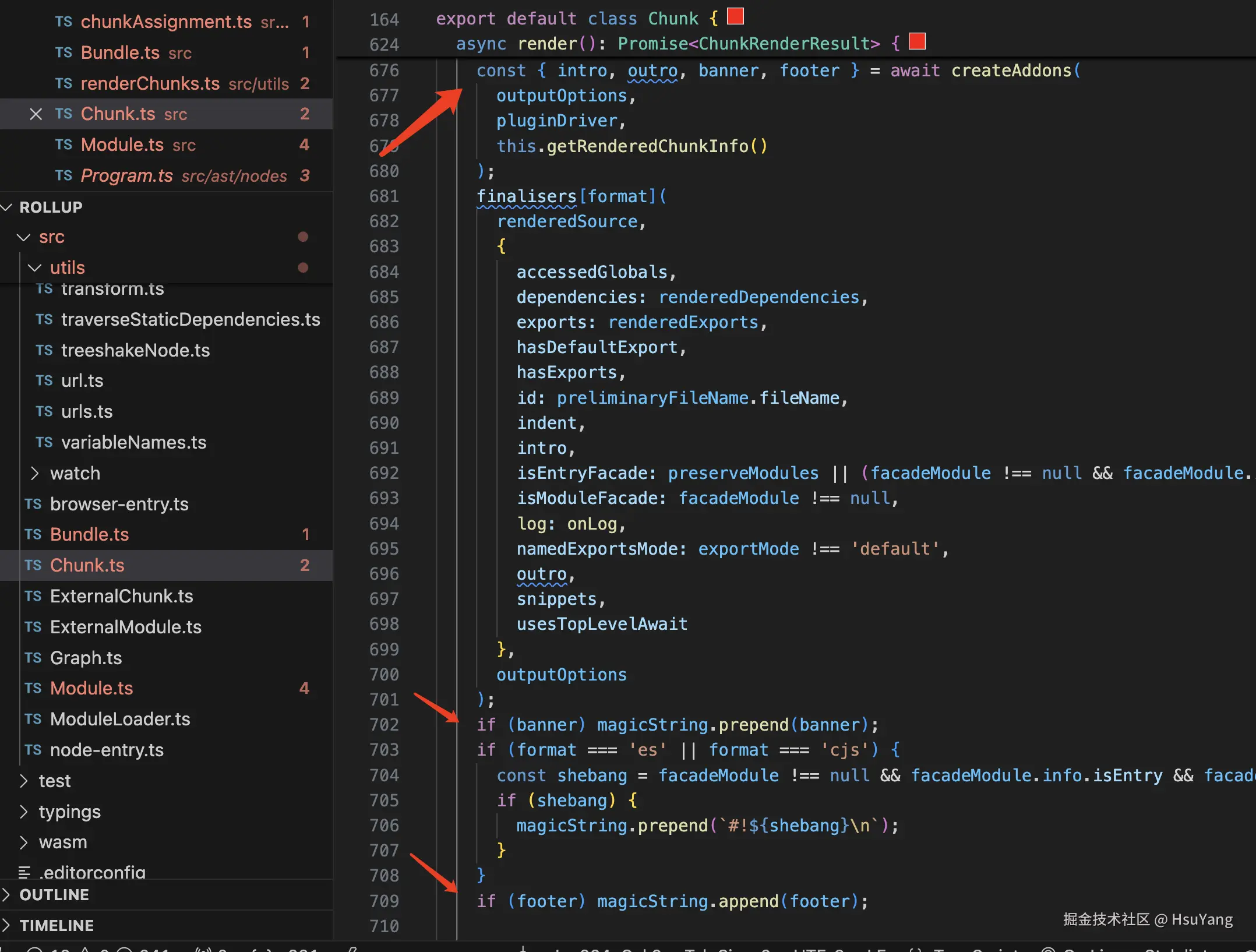1256x952 pixels.
Task: Click TS icon of chunkAssignment.ts open editor
Action: tap(63, 22)
